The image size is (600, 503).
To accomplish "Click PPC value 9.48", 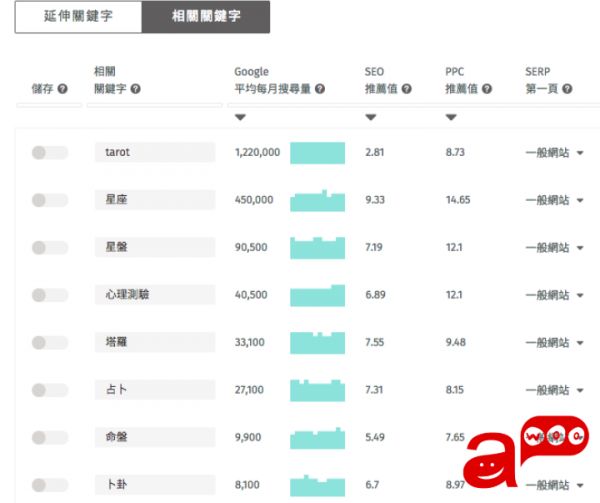I will point(456,342).
